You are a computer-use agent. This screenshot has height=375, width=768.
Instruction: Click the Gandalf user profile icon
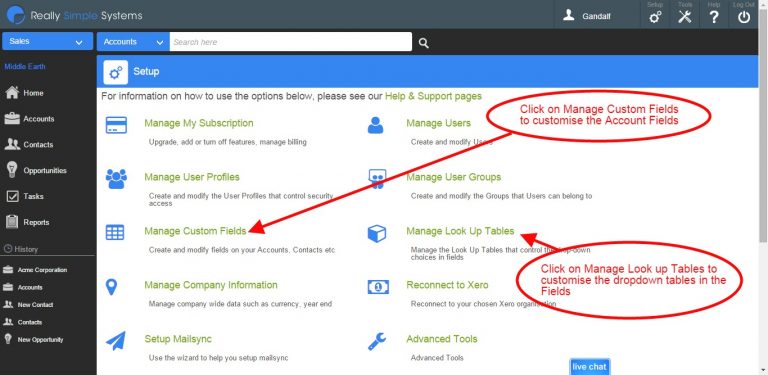tap(569, 15)
